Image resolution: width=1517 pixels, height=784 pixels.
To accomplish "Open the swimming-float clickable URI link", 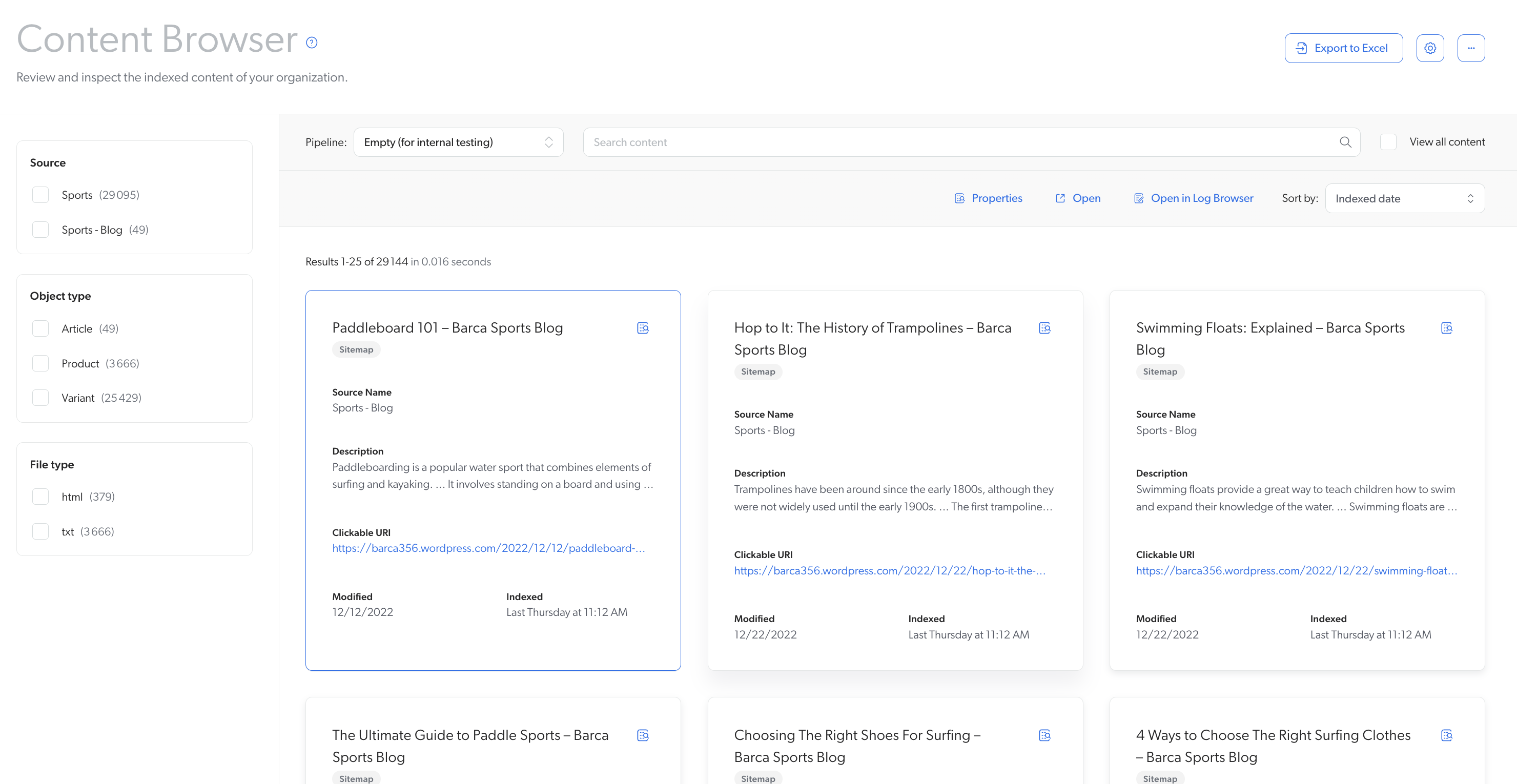I will point(1296,570).
